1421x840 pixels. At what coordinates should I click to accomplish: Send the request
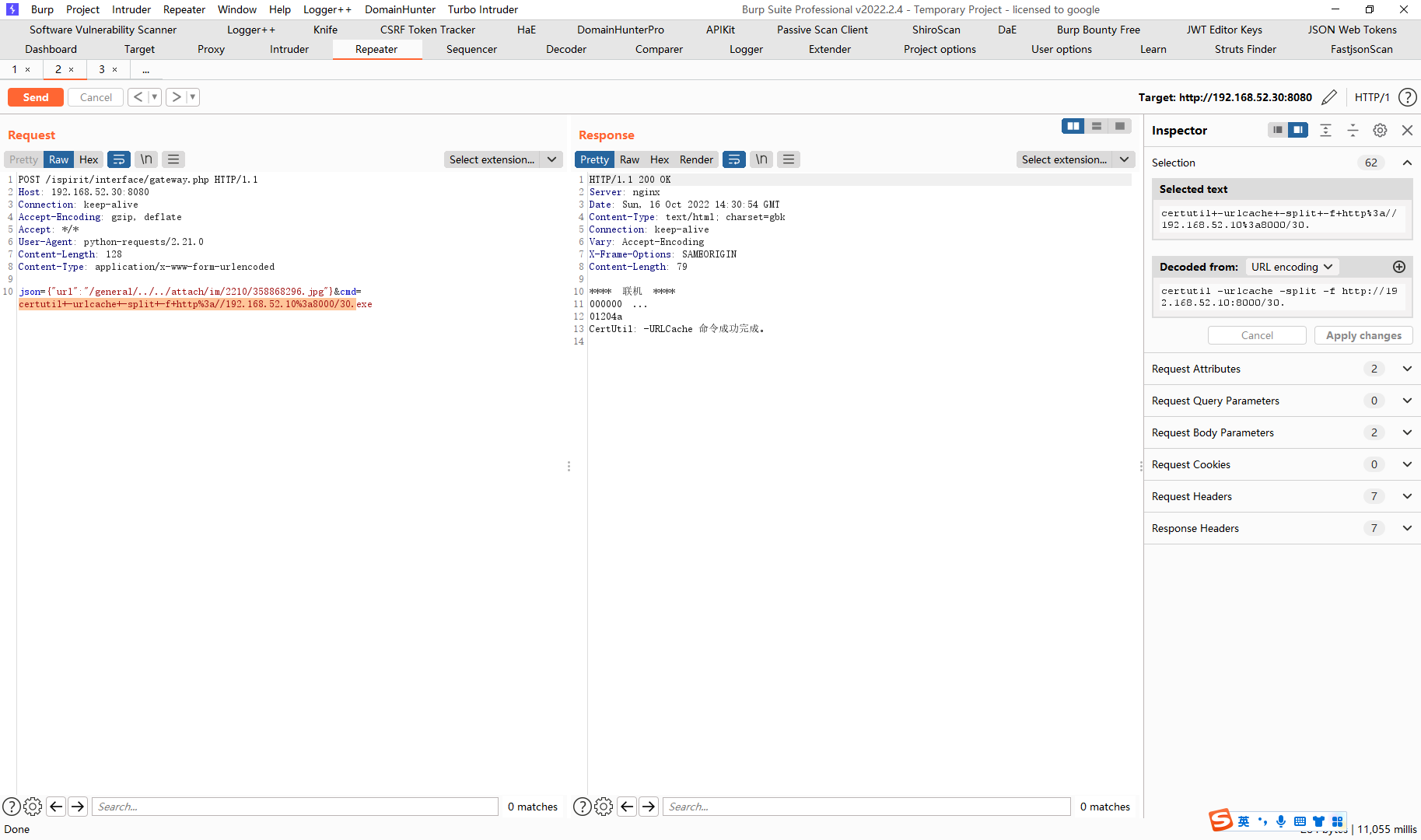[x=36, y=97]
